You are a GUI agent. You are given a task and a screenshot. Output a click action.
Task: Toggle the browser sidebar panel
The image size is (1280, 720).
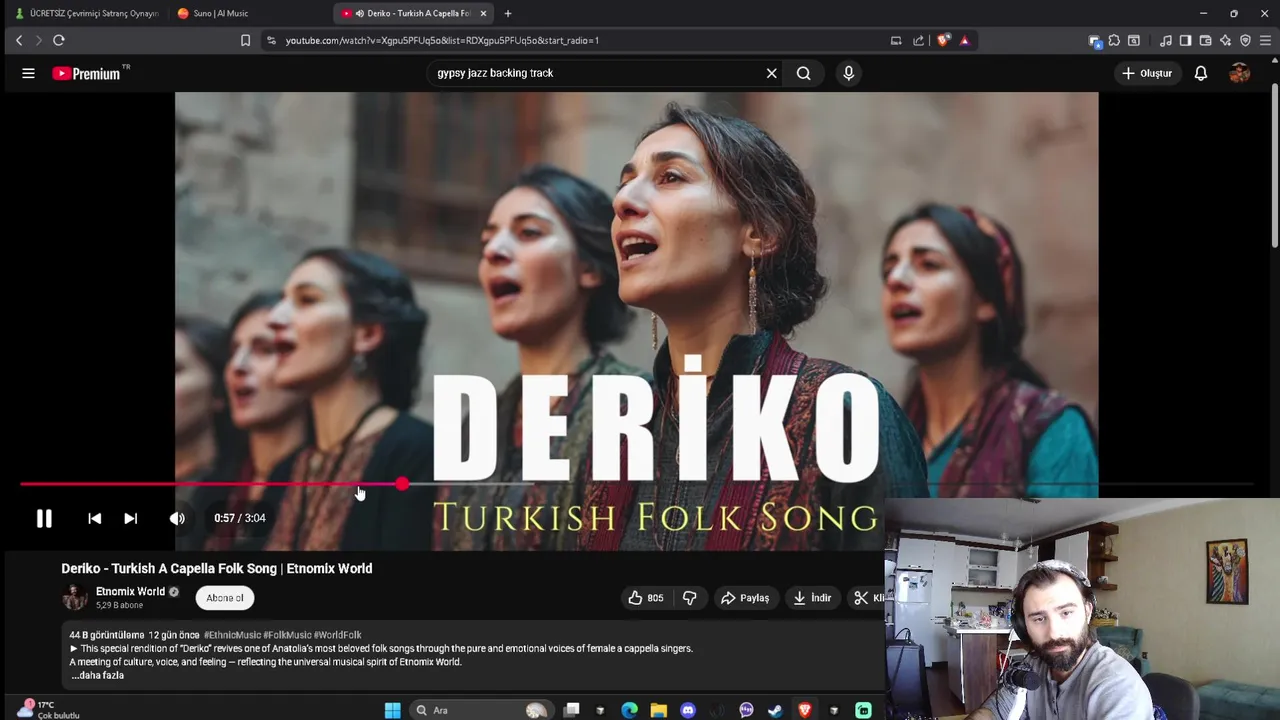point(1185,40)
